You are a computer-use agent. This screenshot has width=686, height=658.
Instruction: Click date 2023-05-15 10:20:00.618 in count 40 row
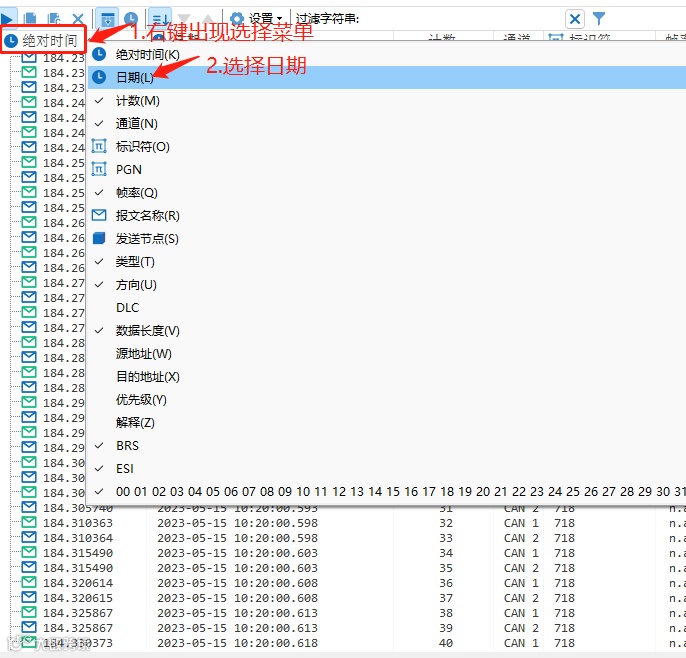[238, 643]
